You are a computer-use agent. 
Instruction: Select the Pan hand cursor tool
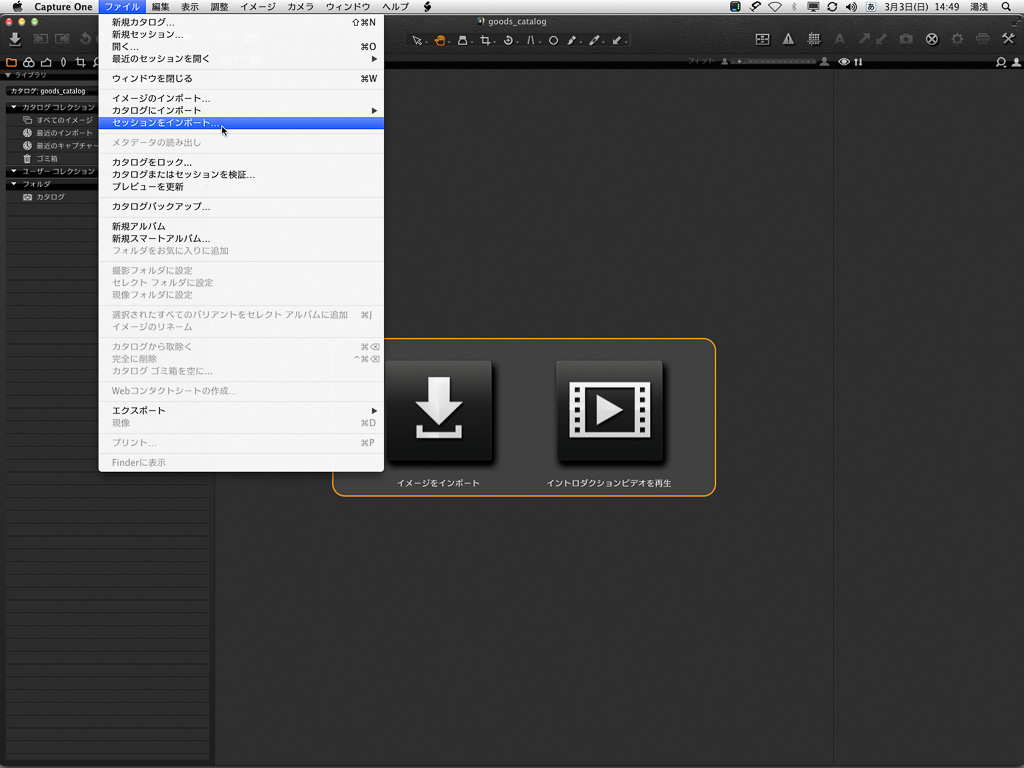[439, 40]
